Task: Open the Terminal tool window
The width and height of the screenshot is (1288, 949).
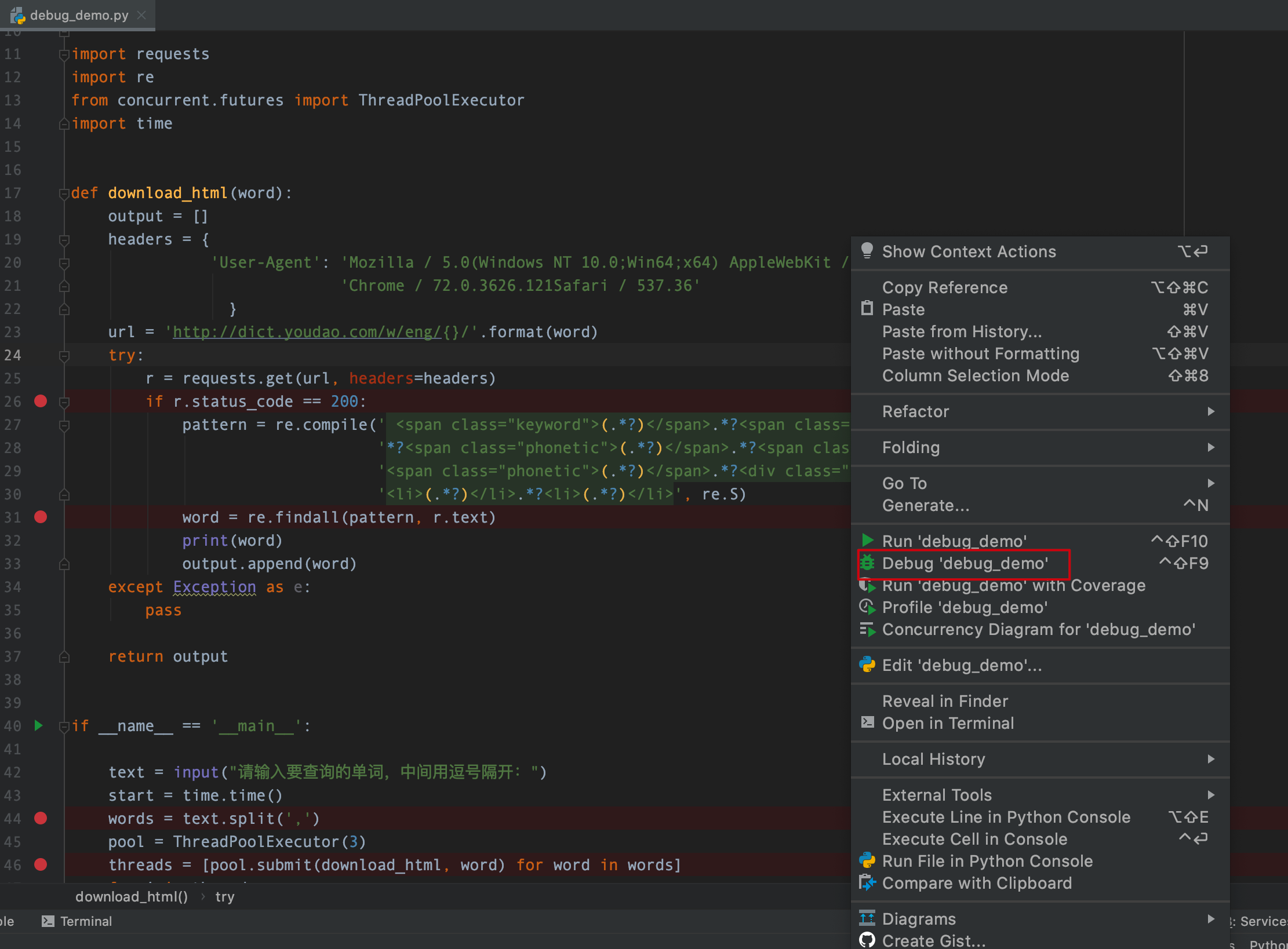Action: pyautogui.click(x=77, y=921)
